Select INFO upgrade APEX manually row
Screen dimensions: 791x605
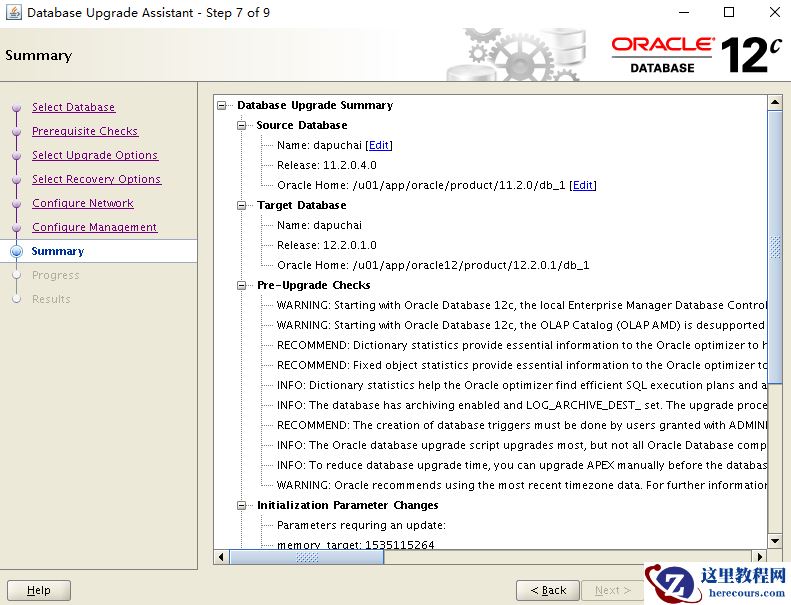click(522, 465)
